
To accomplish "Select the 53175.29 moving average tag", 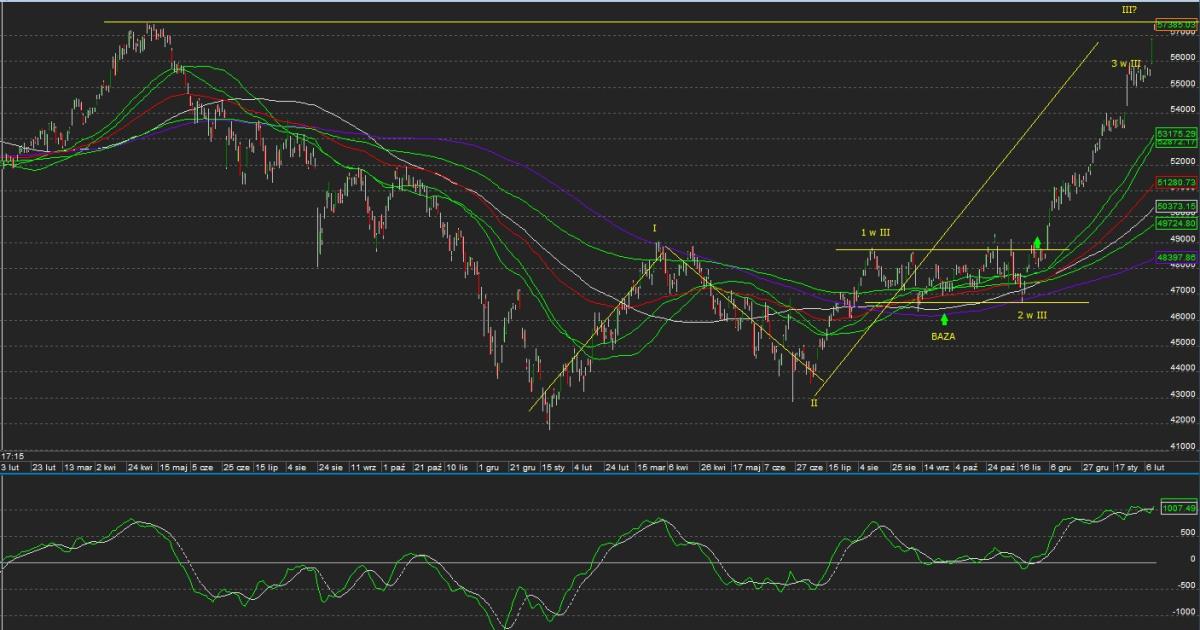I will point(1176,133).
